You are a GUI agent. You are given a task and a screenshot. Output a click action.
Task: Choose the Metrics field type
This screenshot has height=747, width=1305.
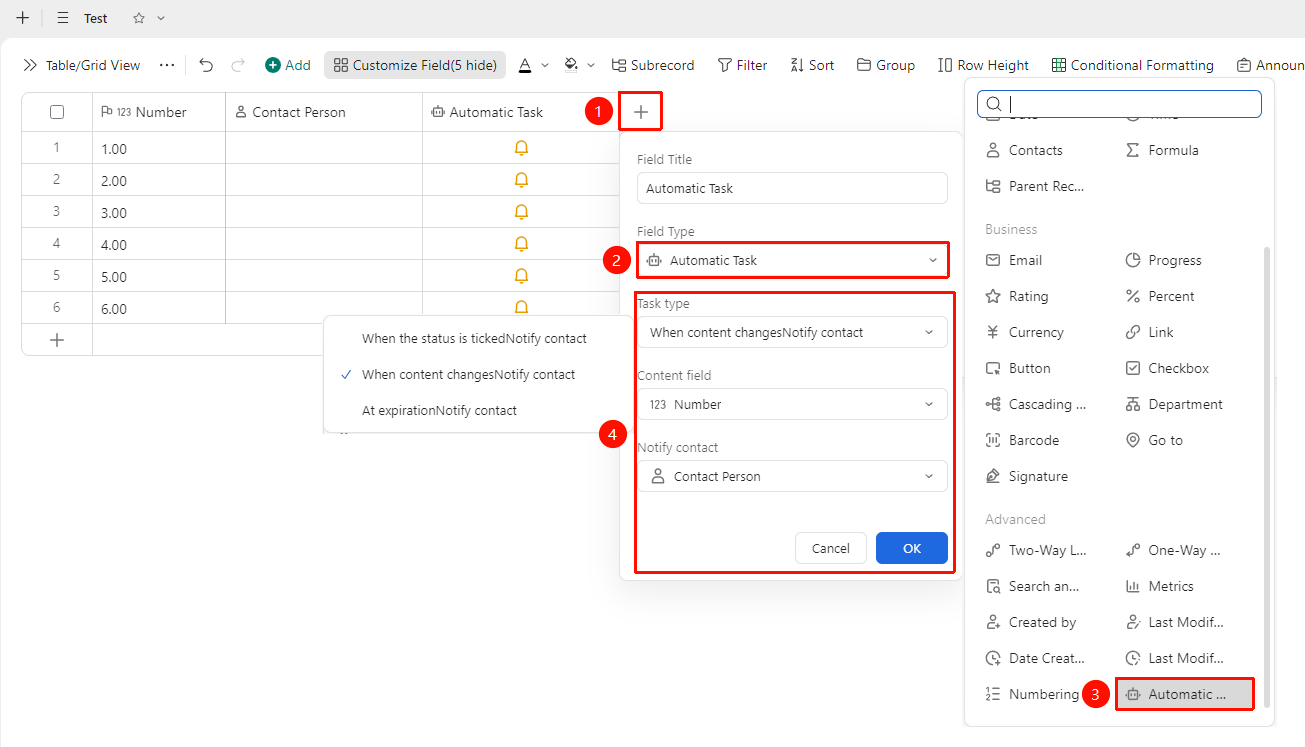(1160, 586)
